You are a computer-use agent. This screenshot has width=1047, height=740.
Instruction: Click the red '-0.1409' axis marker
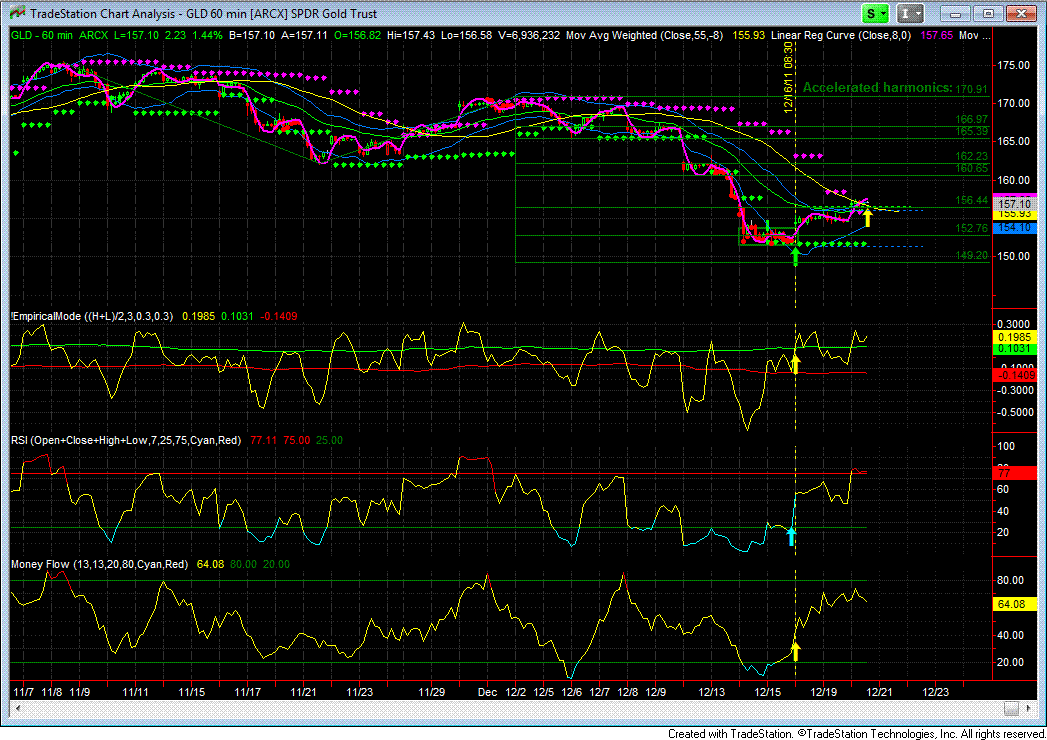(x=1014, y=375)
